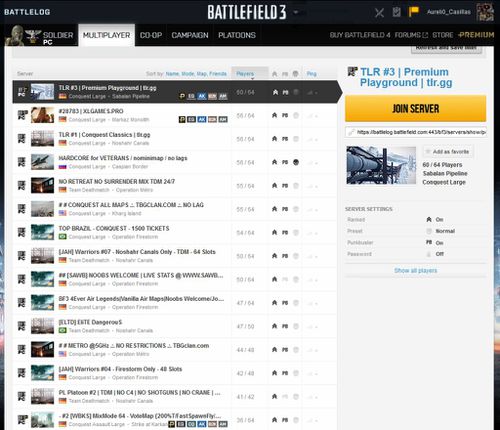Open the Battlefield 3 game selector dropdown arrow
The width and height of the screenshot is (500, 430).
(x=296, y=12)
